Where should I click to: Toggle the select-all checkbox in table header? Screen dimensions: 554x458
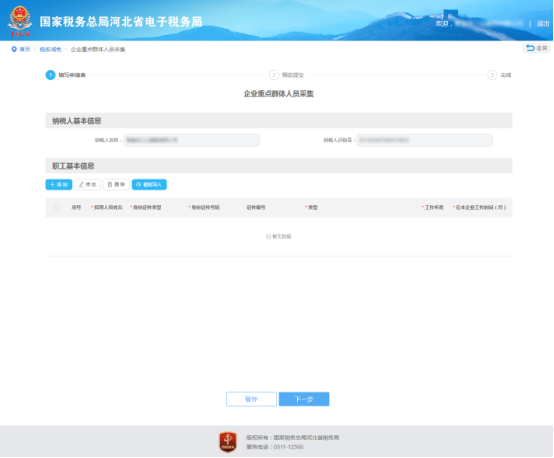[57, 207]
